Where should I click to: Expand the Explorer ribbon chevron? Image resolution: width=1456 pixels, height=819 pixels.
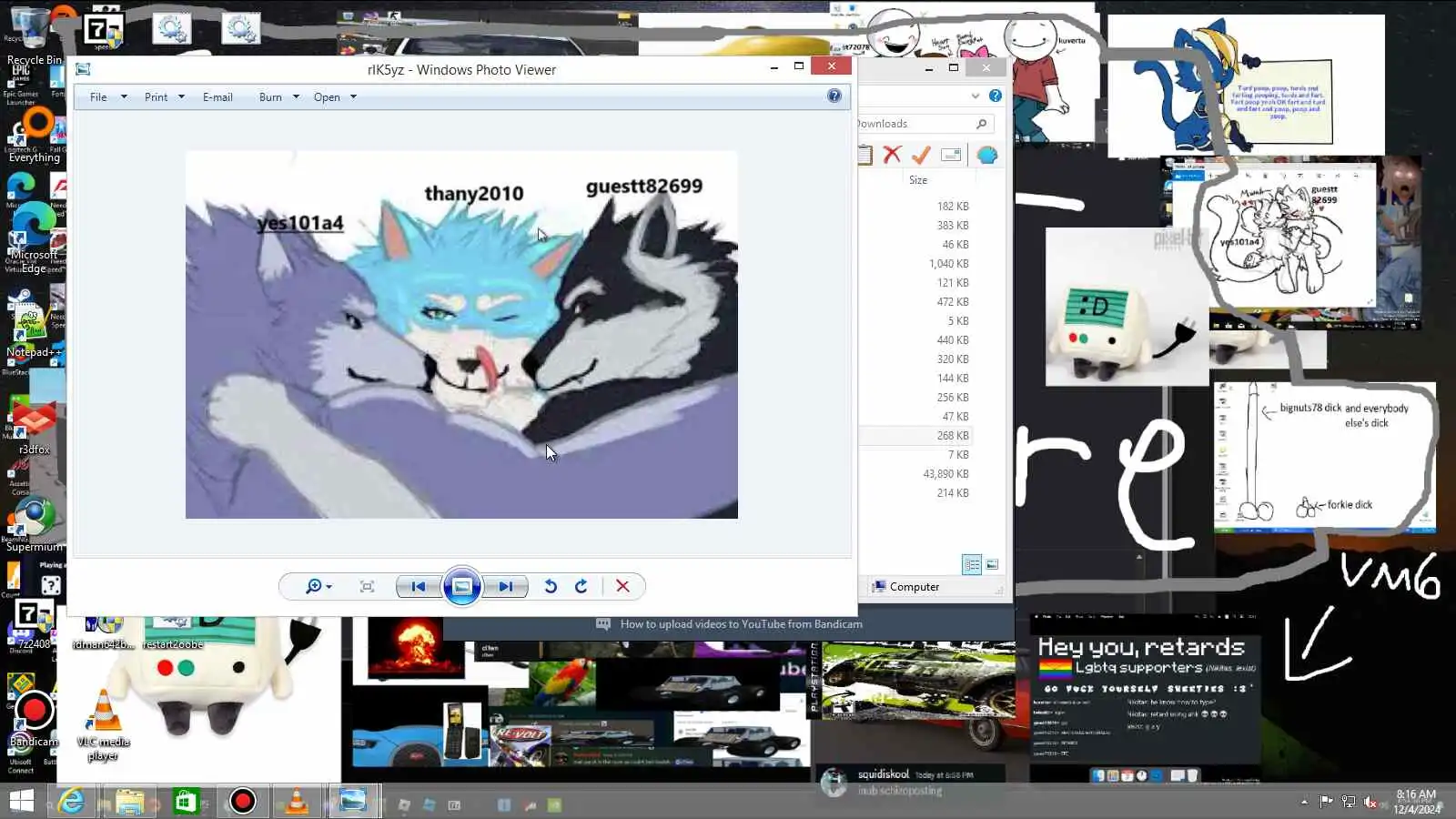[976, 96]
